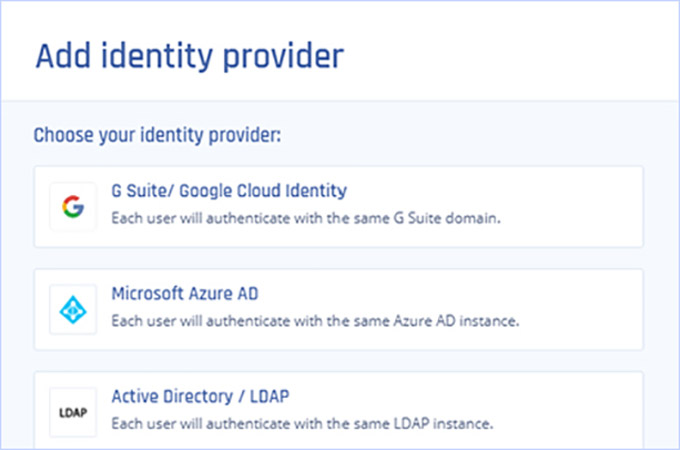The width and height of the screenshot is (680, 450).
Task: Click the LDAP logo icon
Action: (x=73, y=412)
